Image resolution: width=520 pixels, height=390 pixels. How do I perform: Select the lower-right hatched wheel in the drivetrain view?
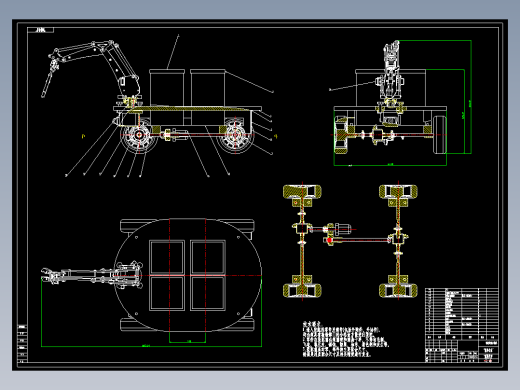click(x=398, y=290)
